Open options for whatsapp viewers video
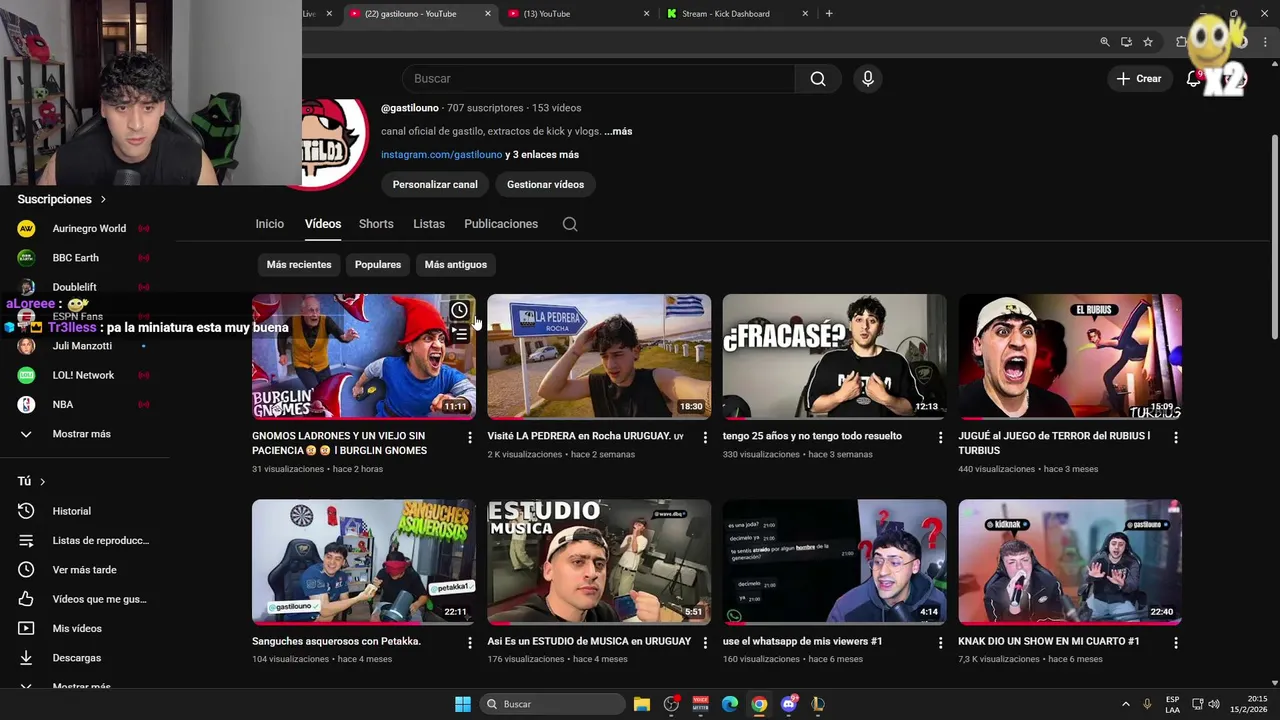1280x720 pixels. (x=940, y=642)
